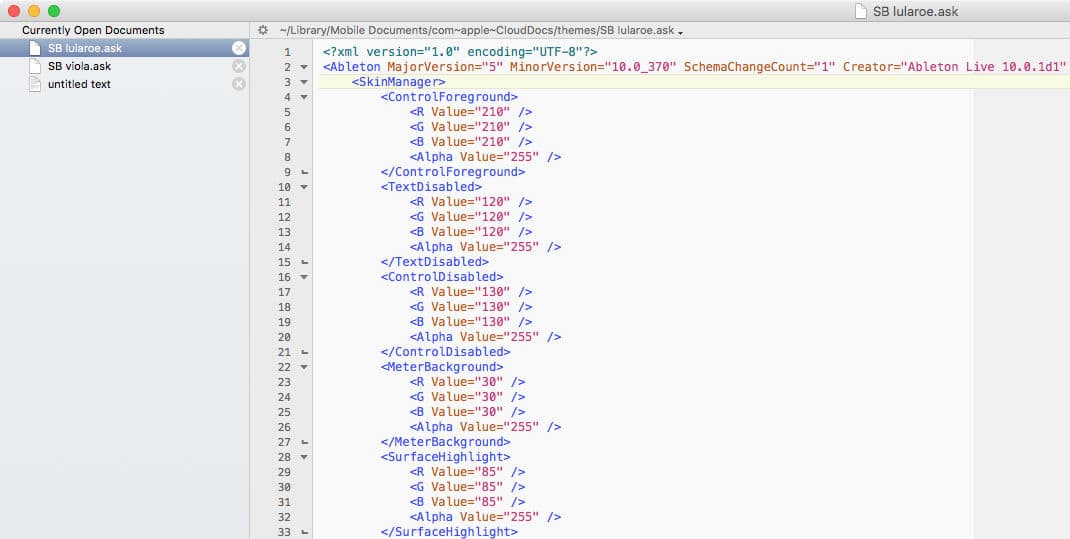Click the SB viola.ask file icon in sidebar

35,66
